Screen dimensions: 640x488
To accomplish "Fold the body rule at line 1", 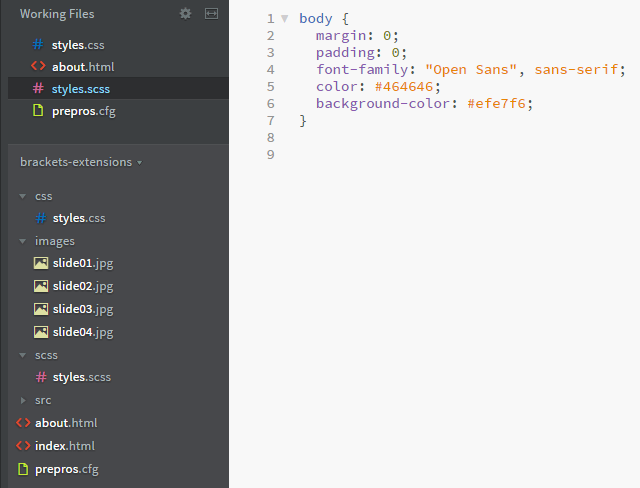I will pyautogui.click(x=285, y=19).
